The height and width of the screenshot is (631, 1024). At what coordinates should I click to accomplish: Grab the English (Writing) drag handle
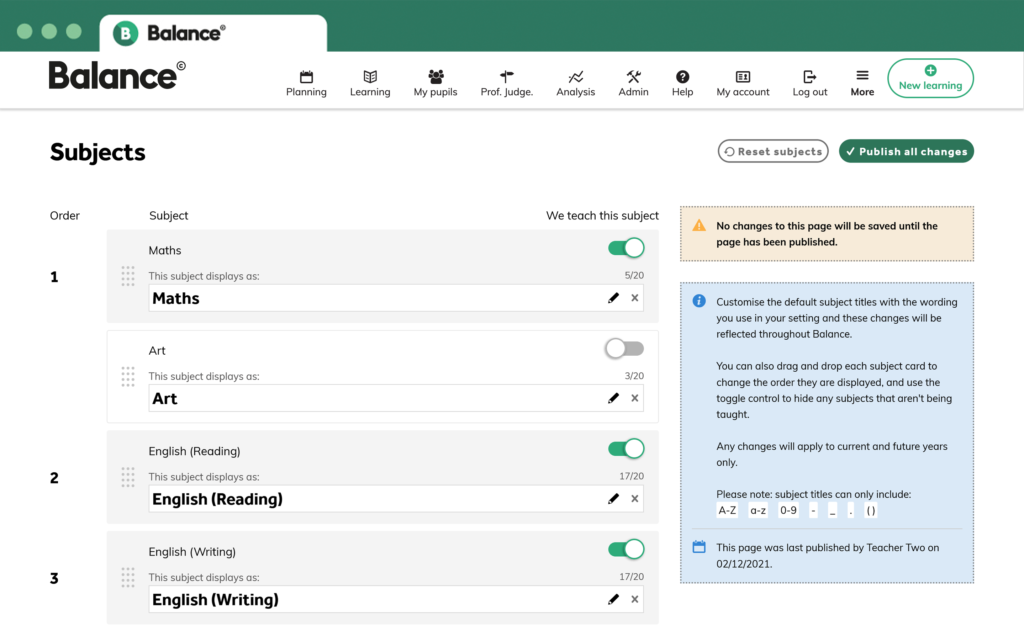[128, 578]
